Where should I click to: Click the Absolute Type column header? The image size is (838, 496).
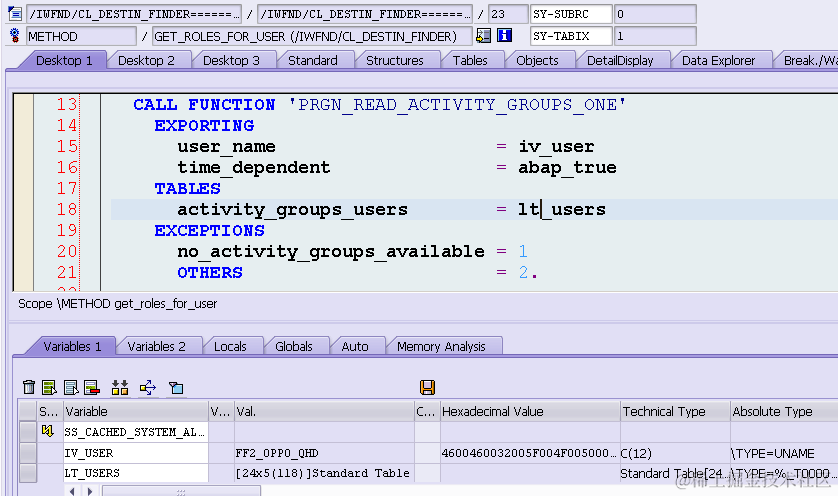[x=783, y=412]
